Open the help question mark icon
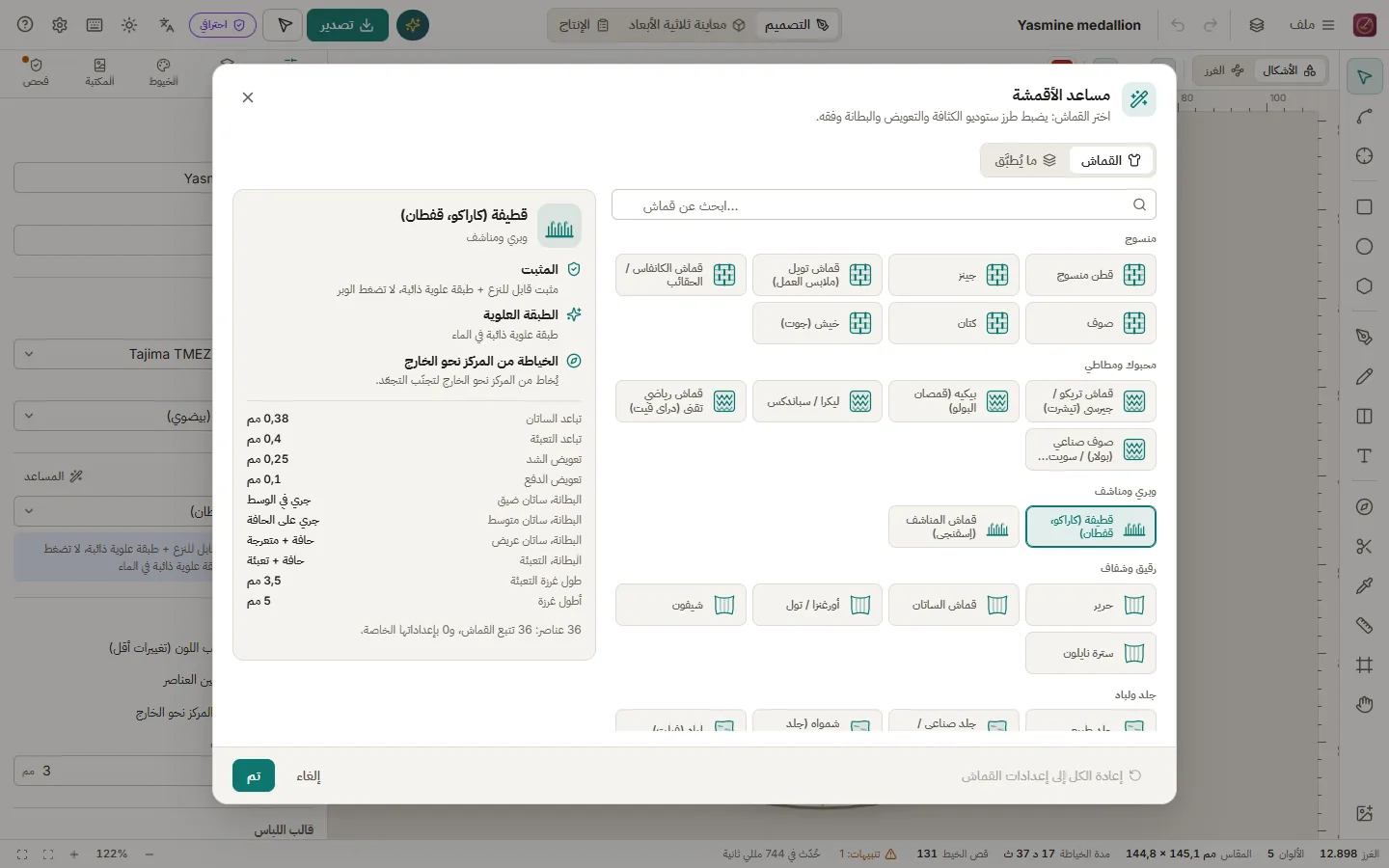This screenshot has height=868, width=1389. (25, 25)
